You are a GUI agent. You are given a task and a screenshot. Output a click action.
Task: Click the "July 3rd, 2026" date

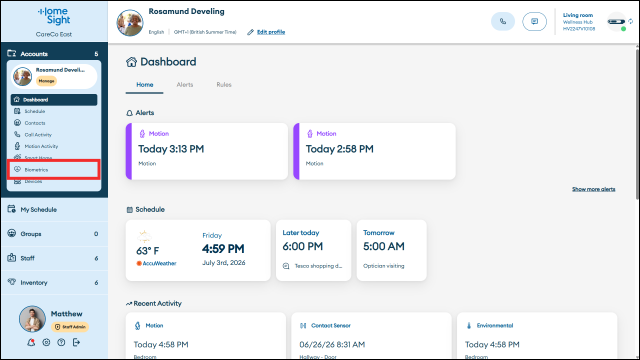pyautogui.click(x=224, y=262)
